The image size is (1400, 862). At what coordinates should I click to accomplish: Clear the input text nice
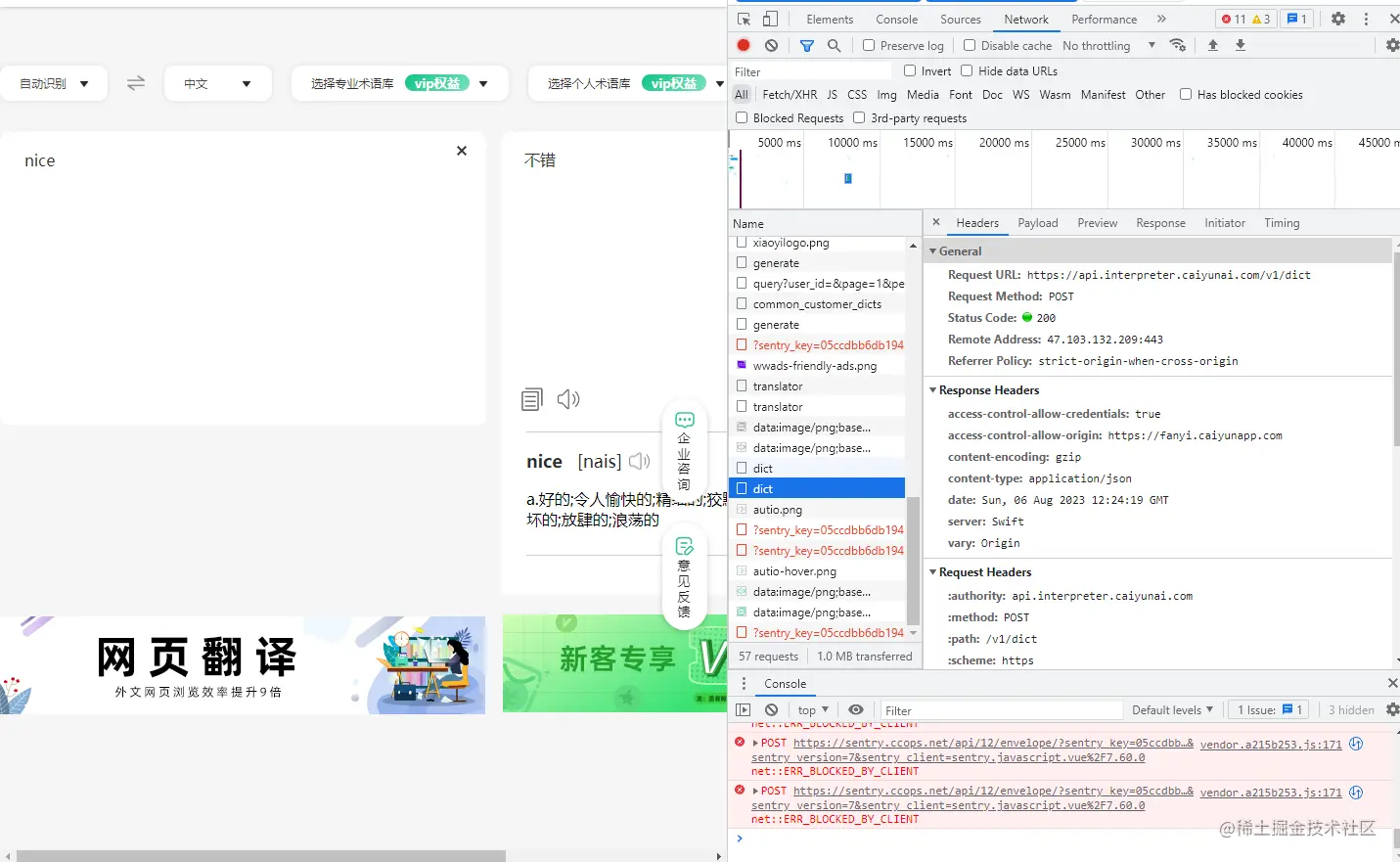point(462,151)
